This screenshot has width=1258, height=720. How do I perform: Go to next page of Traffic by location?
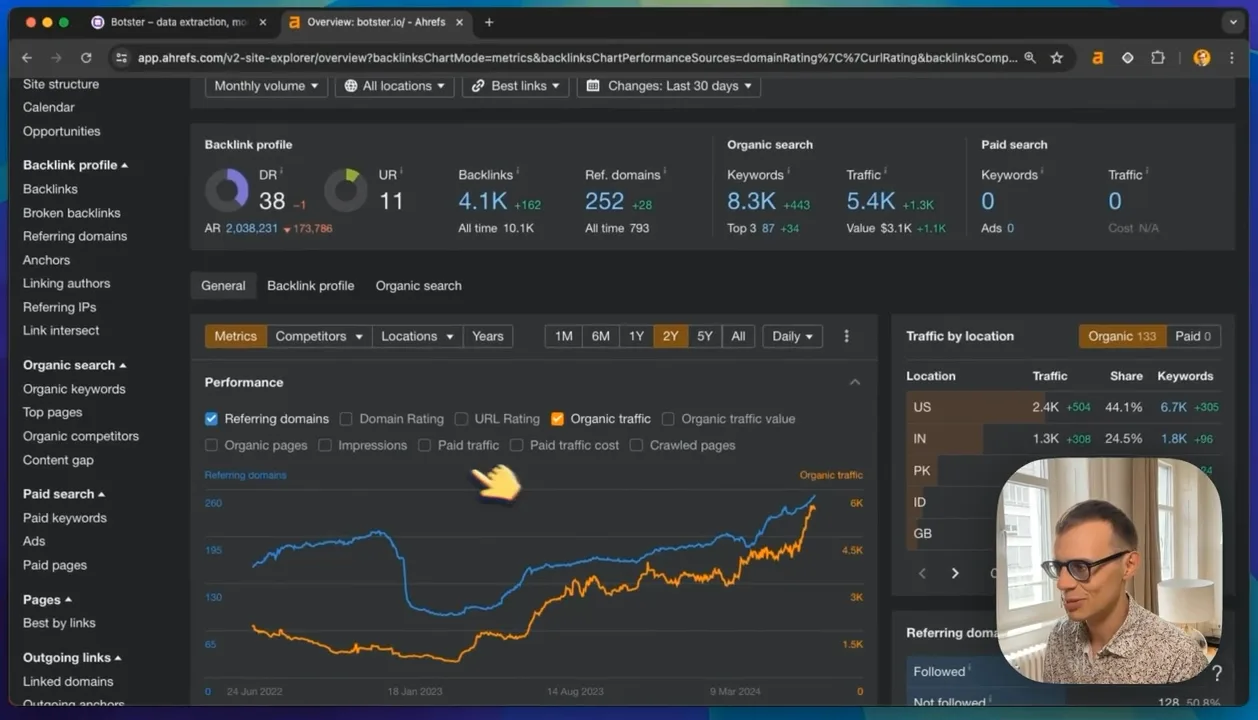[955, 573]
